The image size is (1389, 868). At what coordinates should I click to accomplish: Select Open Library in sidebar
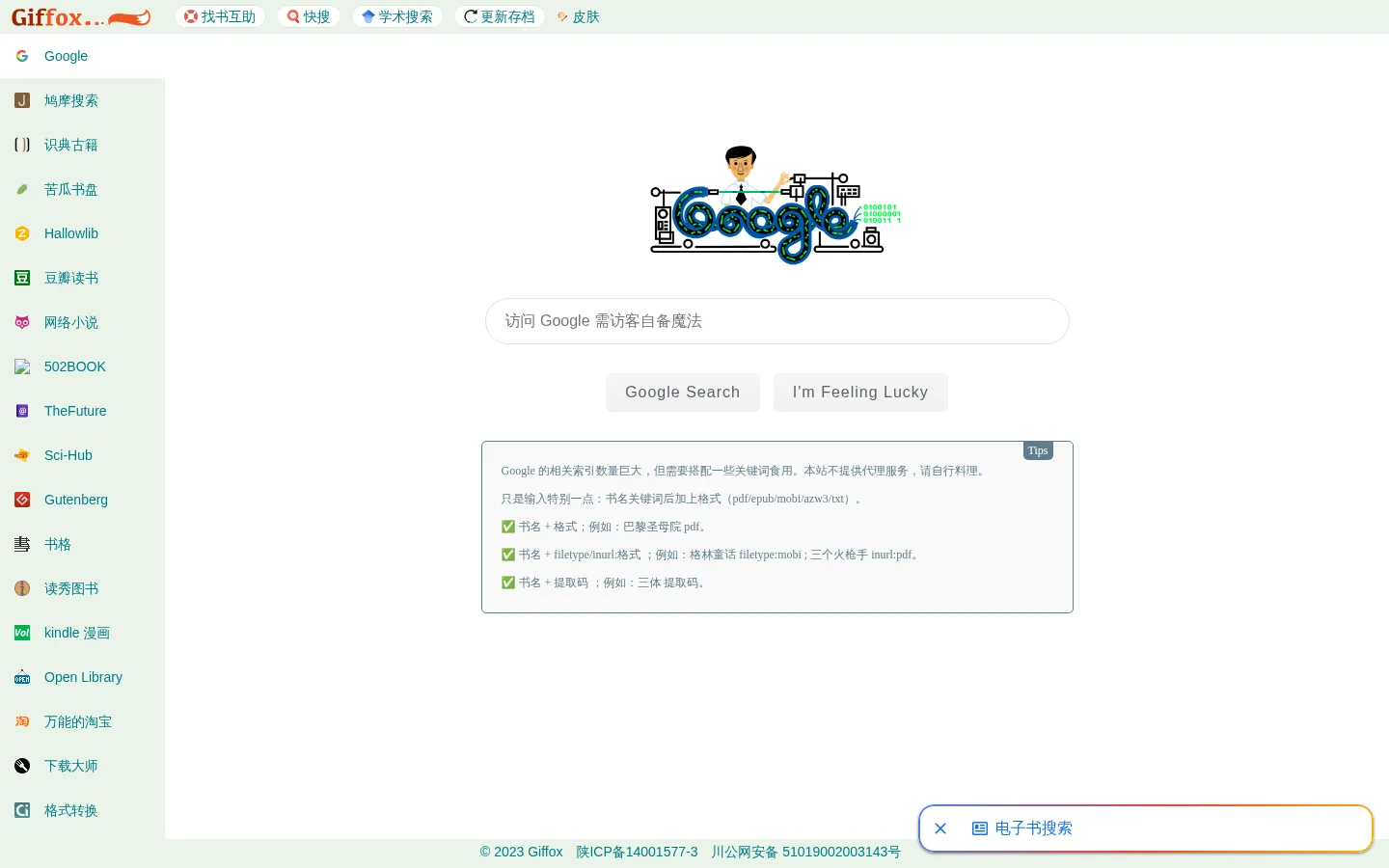click(82, 677)
